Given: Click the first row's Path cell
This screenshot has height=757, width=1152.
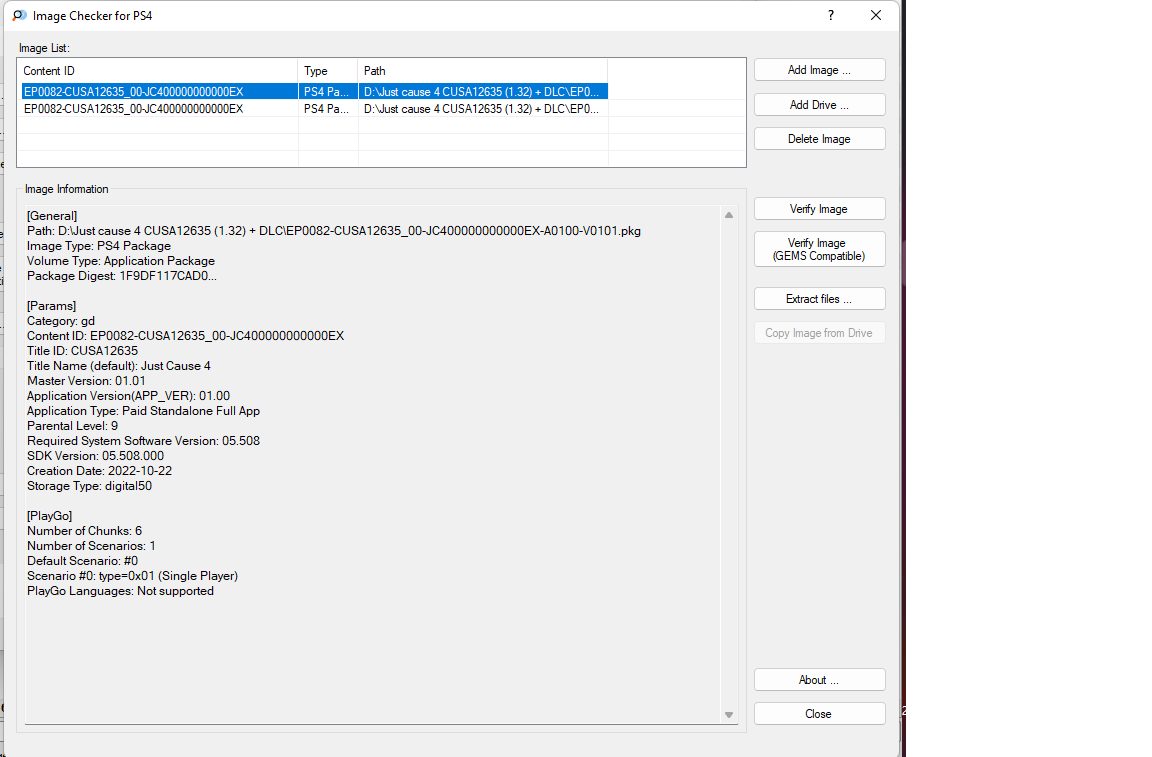Looking at the screenshot, I should tap(482, 92).
